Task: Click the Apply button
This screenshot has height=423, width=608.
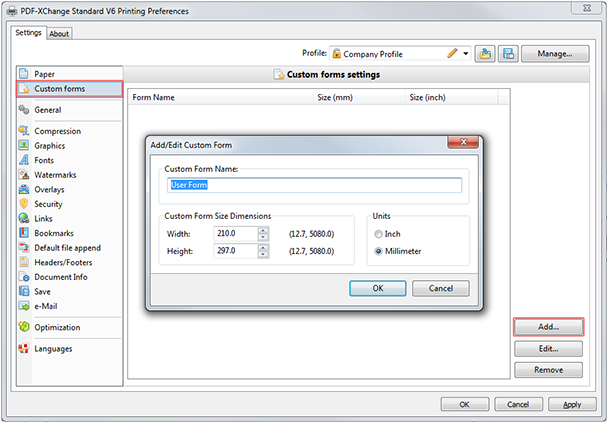Action: click(572, 404)
